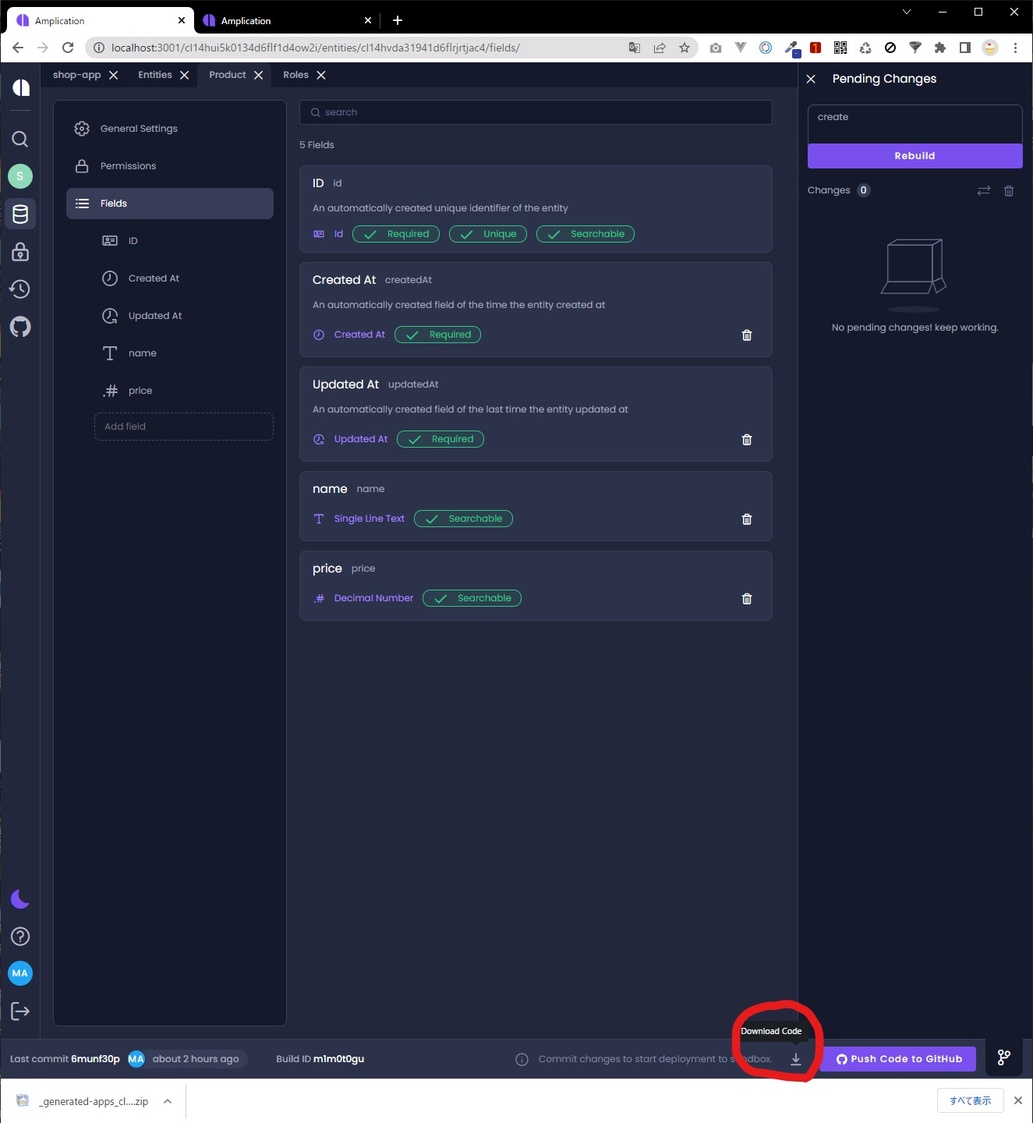Click the logout icon in the sidebar

pyautogui.click(x=20, y=1011)
